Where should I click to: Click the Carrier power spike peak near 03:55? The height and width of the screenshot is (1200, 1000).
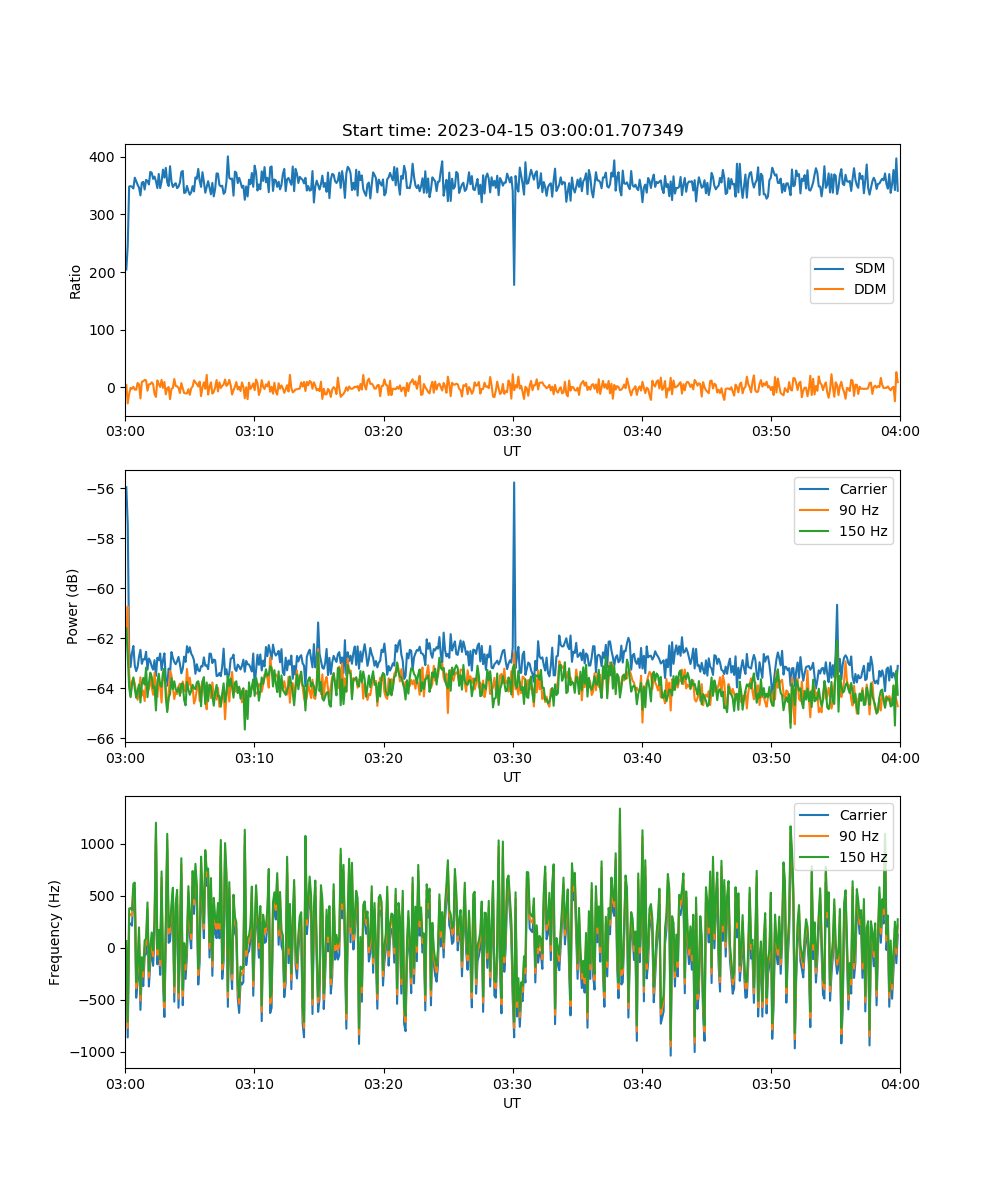pos(837,605)
